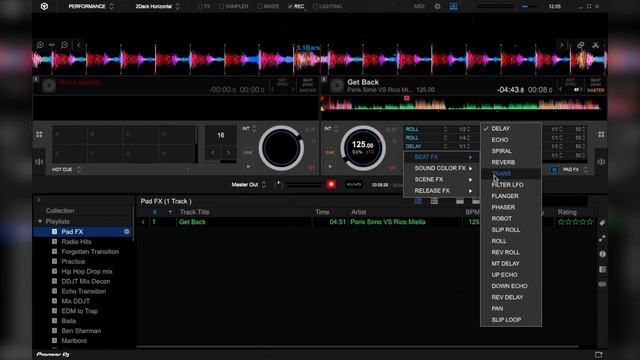Set star rating for Get Back

coord(575,222)
